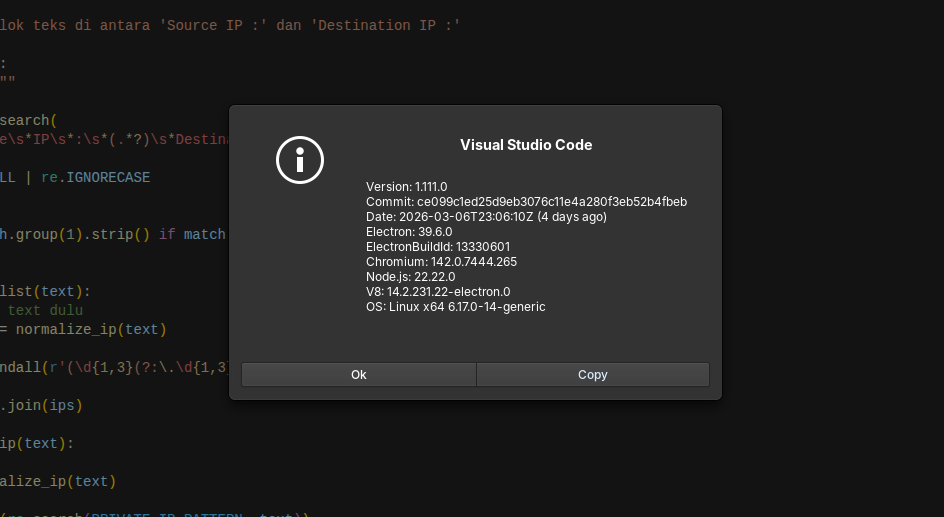Image resolution: width=944 pixels, height=517 pixels.
Task: Place cursor on '= normalize_ip(text)' line
Action: (x=85, y=329)
